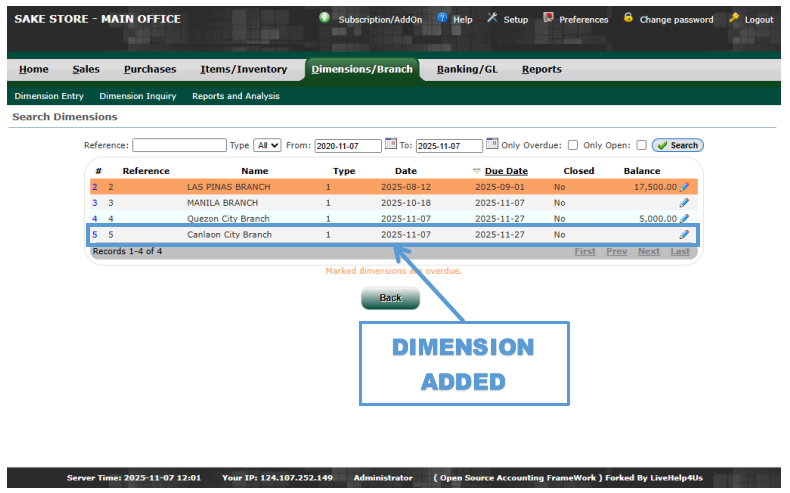Image resolution: width=790 pixels, height=493 pixels.
Task: Click the Preferences icon in the header
Action: [x=548, y=18]
